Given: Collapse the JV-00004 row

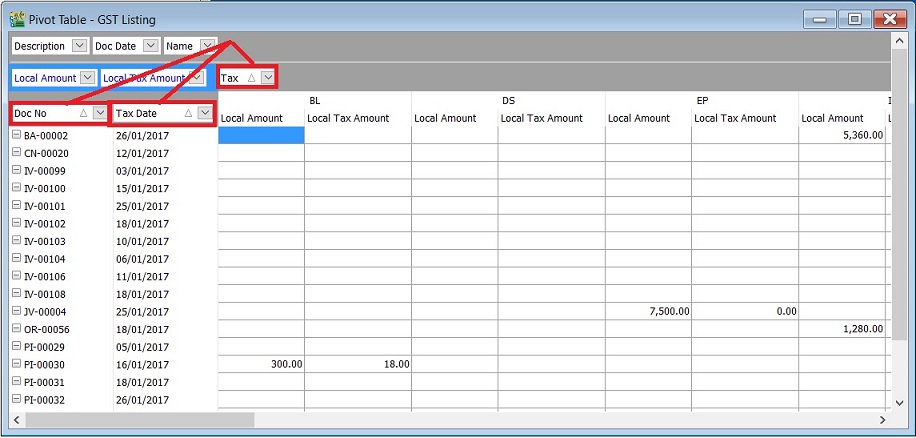Looking at the screenshot, I should [17, 311].
